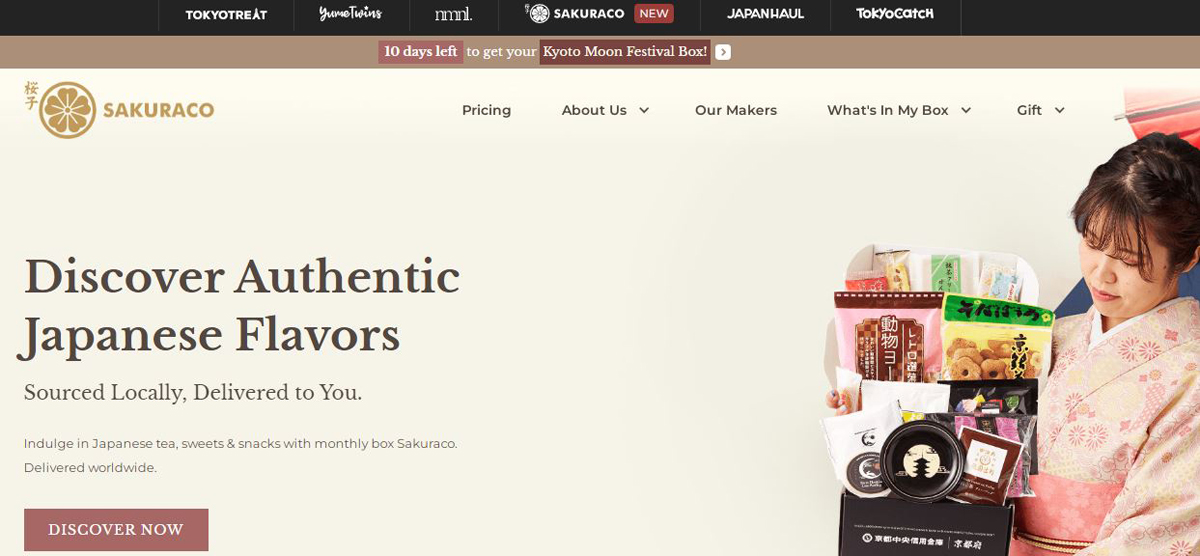The image size is (1200, 556).
Task: Expand the Gift dropdown chevron
Action: (x=1059, y=111)
